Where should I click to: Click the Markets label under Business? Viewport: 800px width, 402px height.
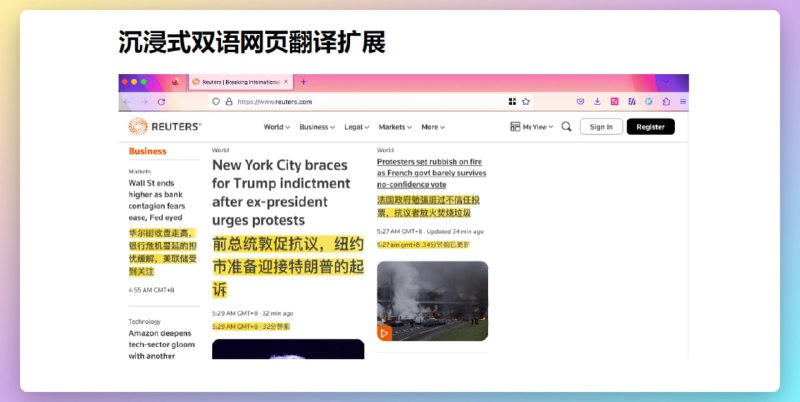(x=140, y=171)
